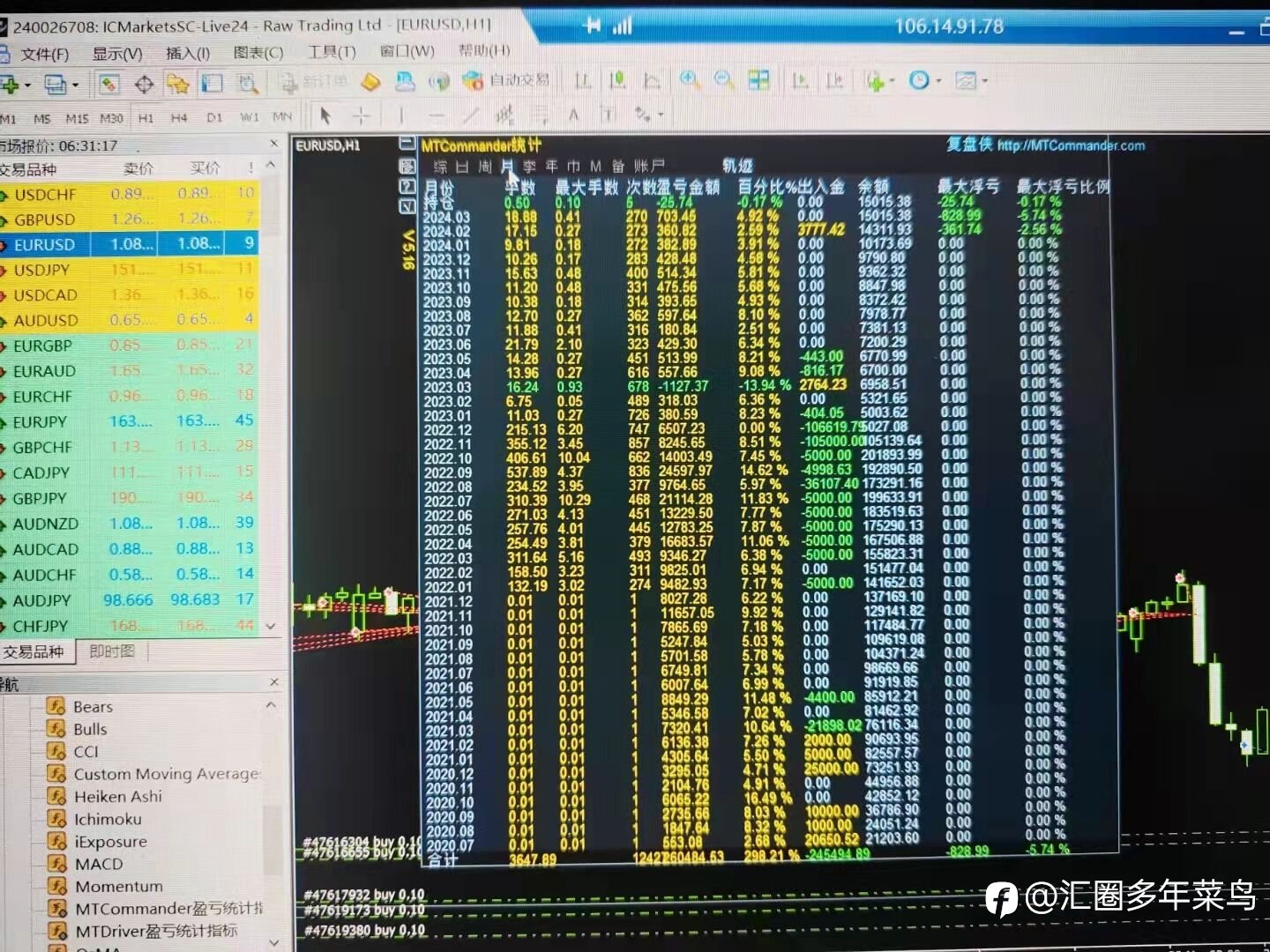Select the M1 timeframe

coord(8,118)
